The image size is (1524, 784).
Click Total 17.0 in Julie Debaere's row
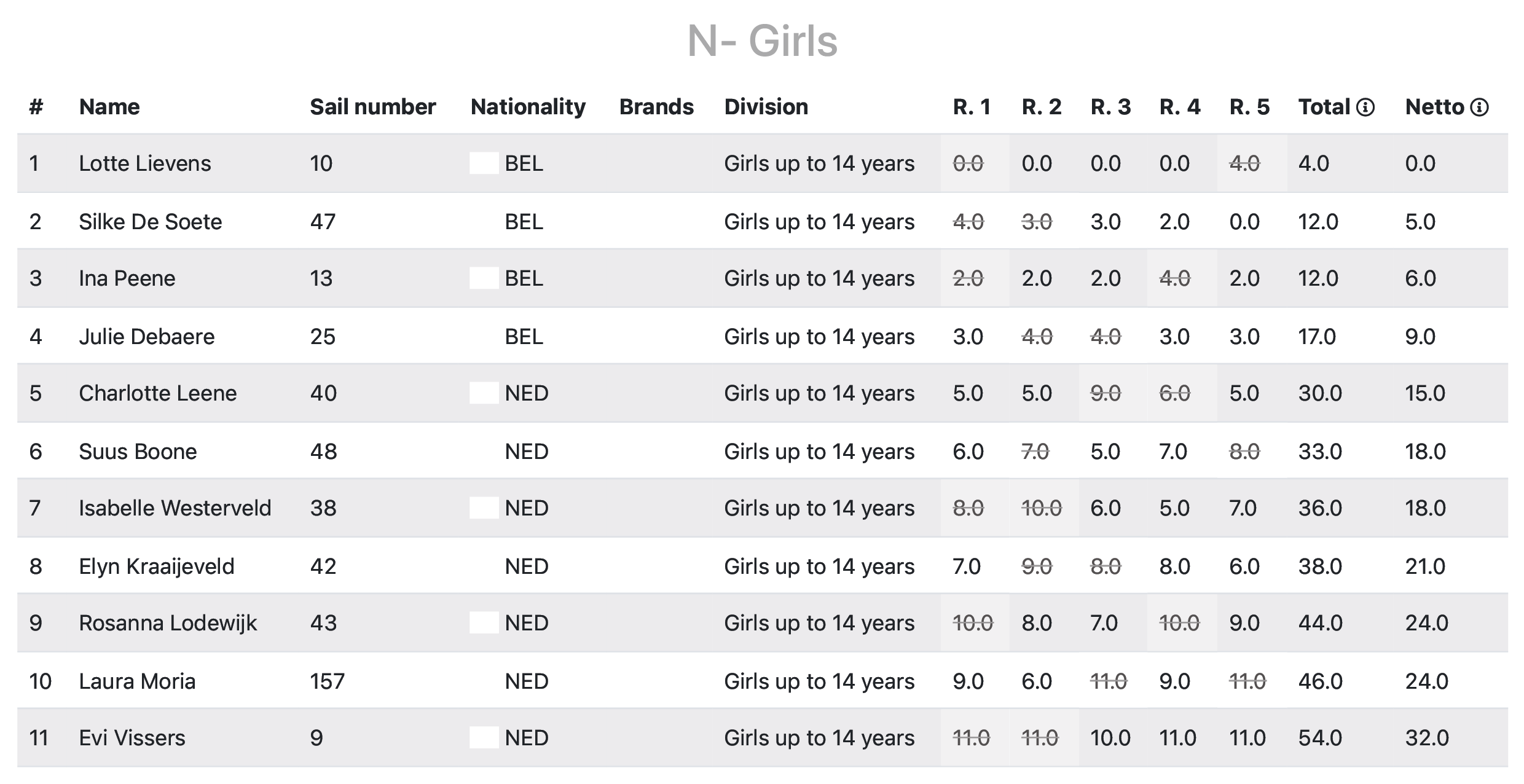coord(1317,337)
